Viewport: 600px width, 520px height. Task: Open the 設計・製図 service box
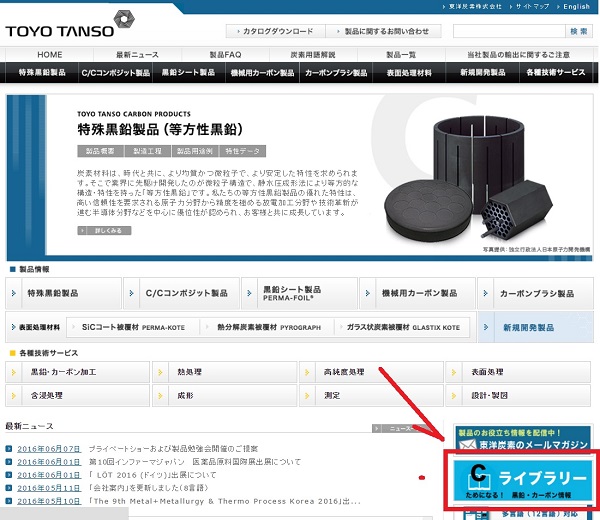coord(518,396)
